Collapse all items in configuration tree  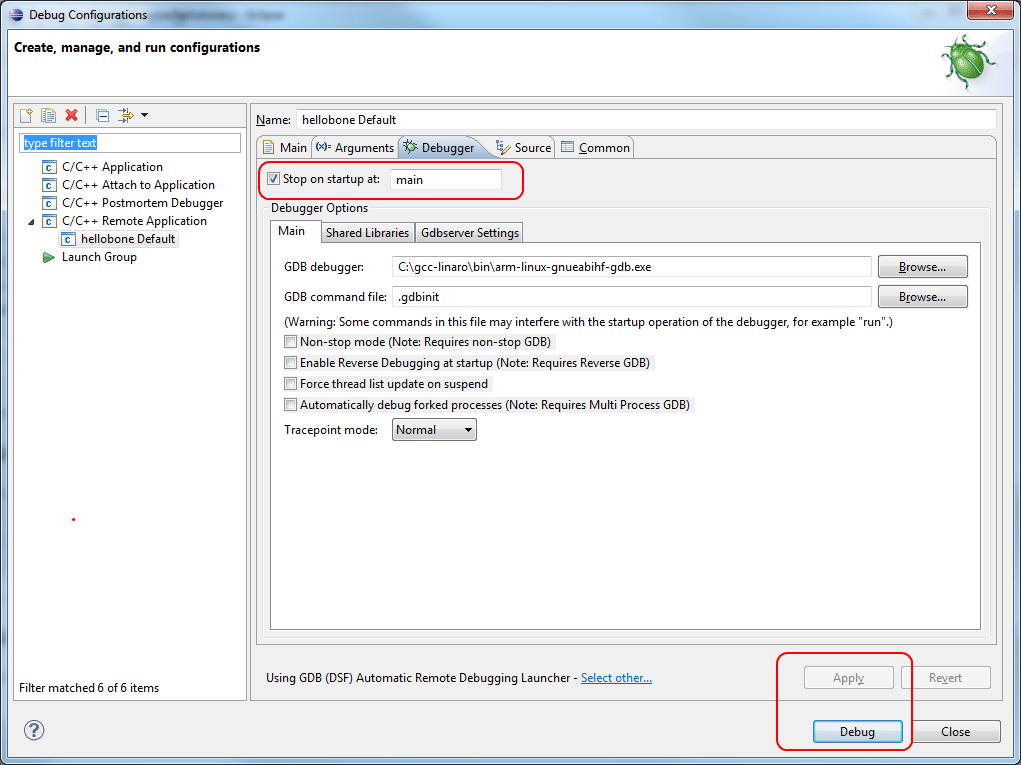(101, 114)
